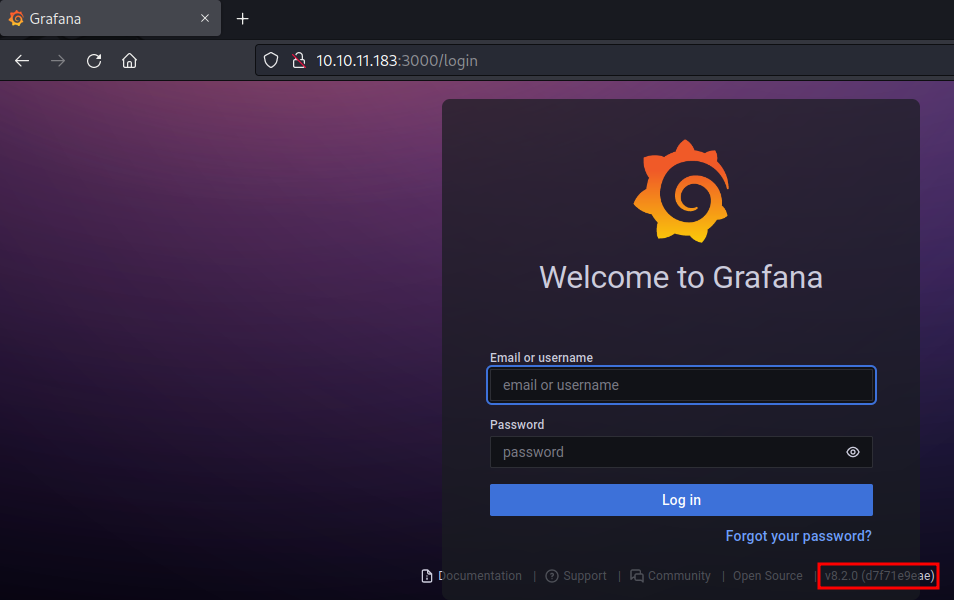The image size is (954, 600).
Task: Focus the Email or username field
Action: tap(681, 385)
